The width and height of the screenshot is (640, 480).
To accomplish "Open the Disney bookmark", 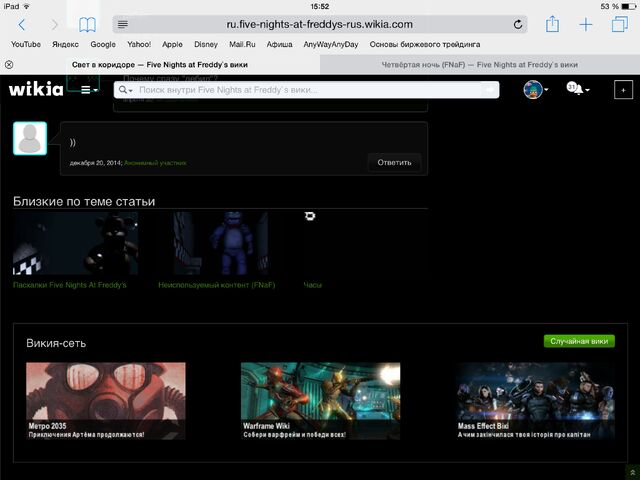I will [206, 44].
